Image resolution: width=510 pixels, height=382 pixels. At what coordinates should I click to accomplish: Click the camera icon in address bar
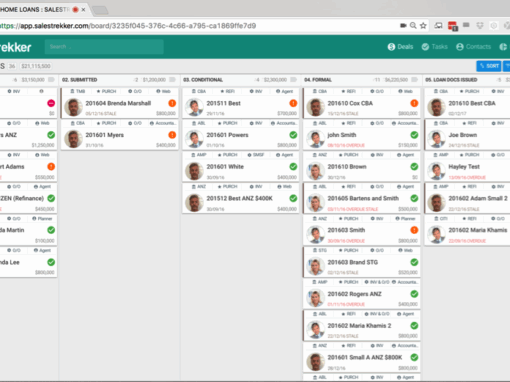pos(403,26)
